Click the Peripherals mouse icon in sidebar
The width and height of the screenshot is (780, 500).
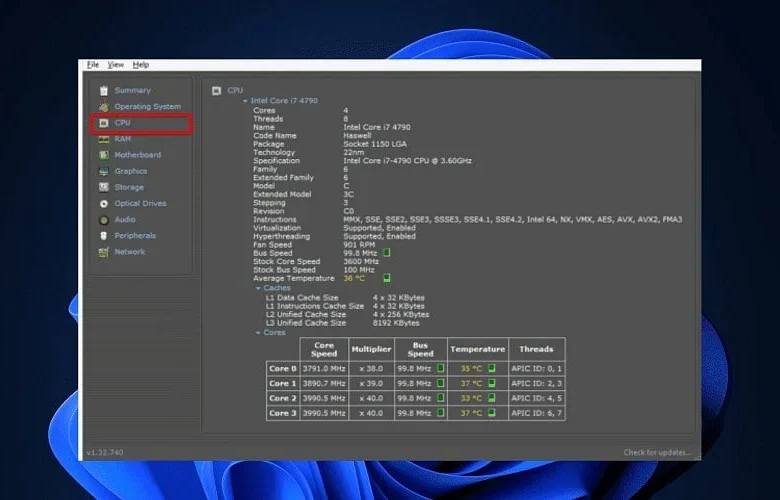(x=103, y=236)
